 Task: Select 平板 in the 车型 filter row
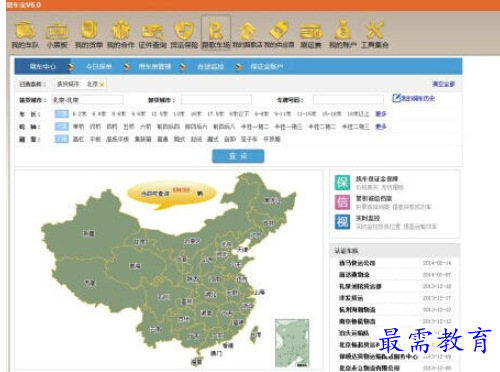point(95,139)
